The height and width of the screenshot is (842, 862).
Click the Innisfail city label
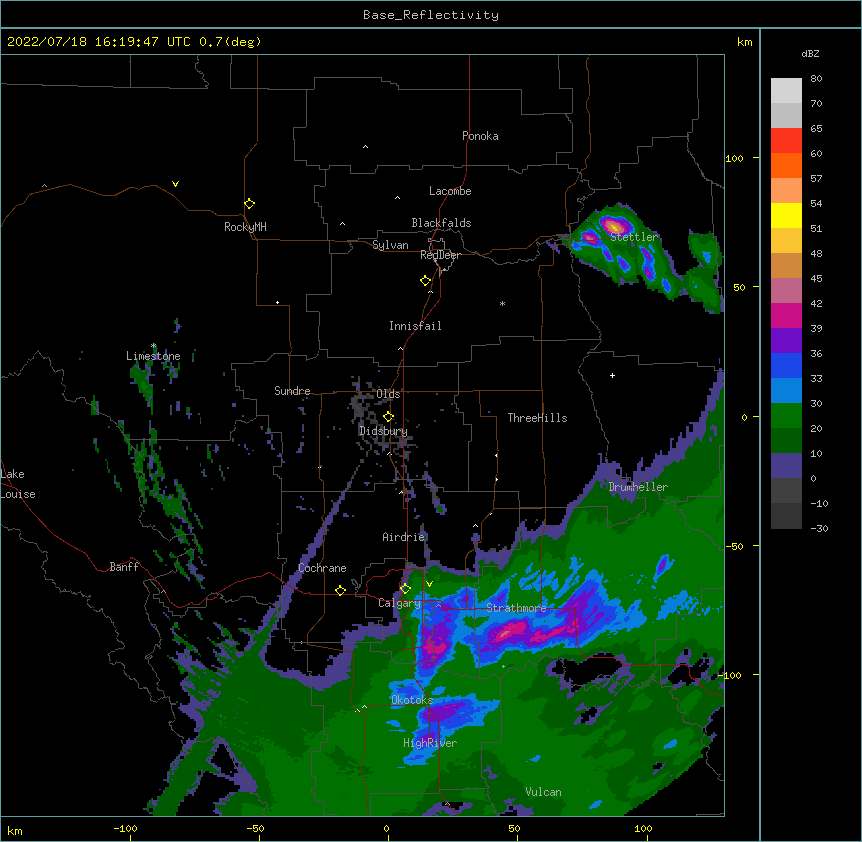tap(415, 326)
